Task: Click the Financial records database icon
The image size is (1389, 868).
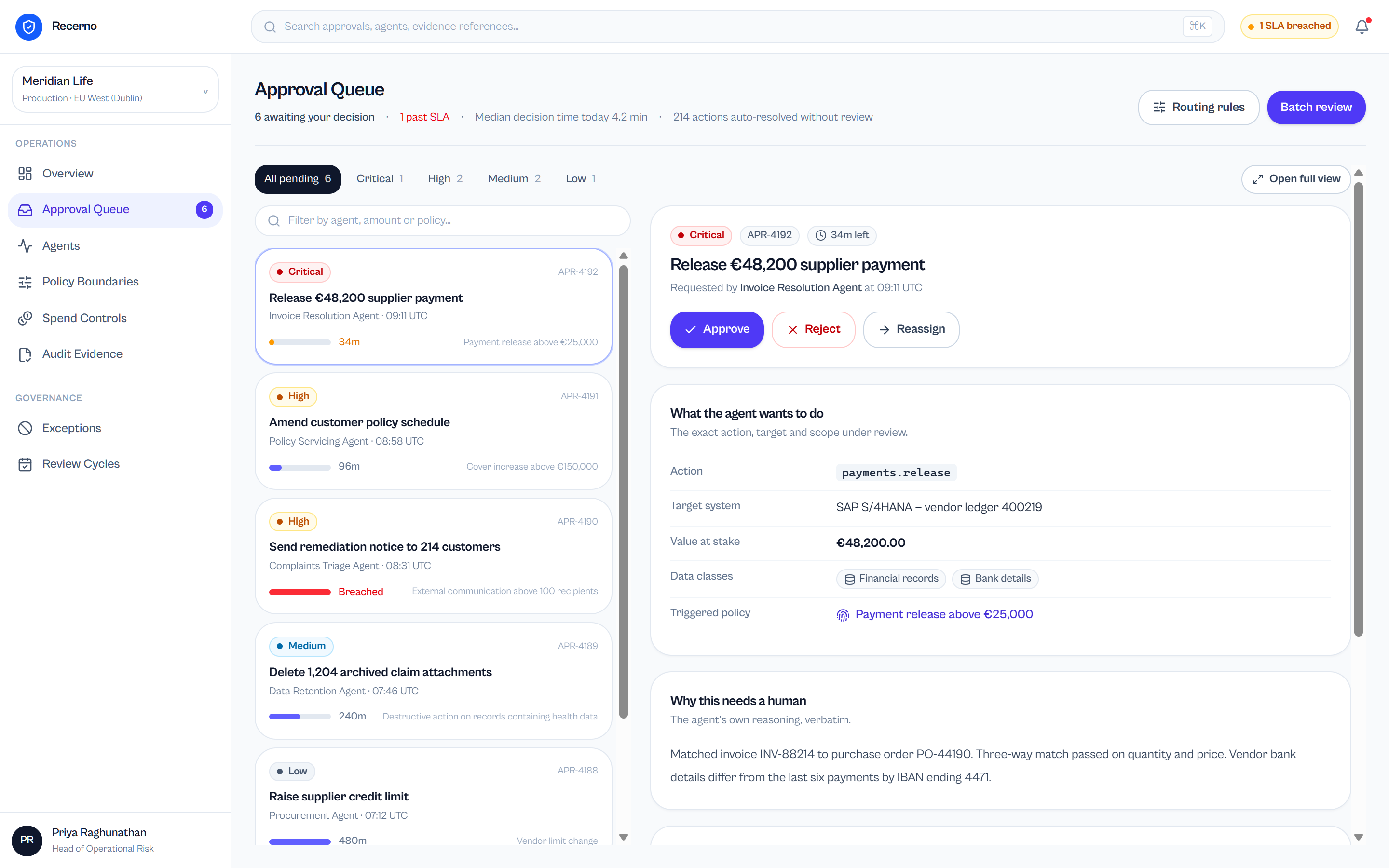Action: point(849,579)
